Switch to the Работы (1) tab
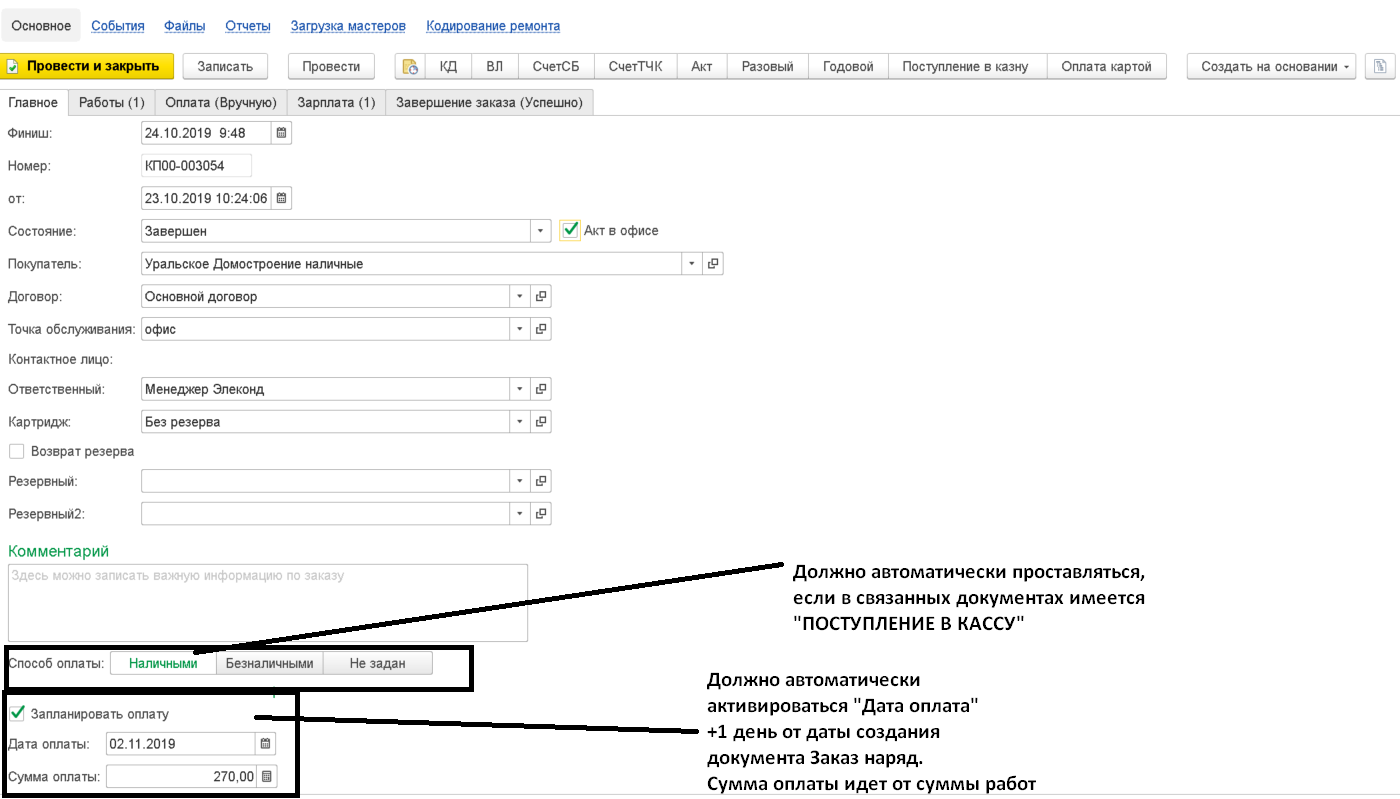Screen dimensions: 1400x799 [112, 102]
